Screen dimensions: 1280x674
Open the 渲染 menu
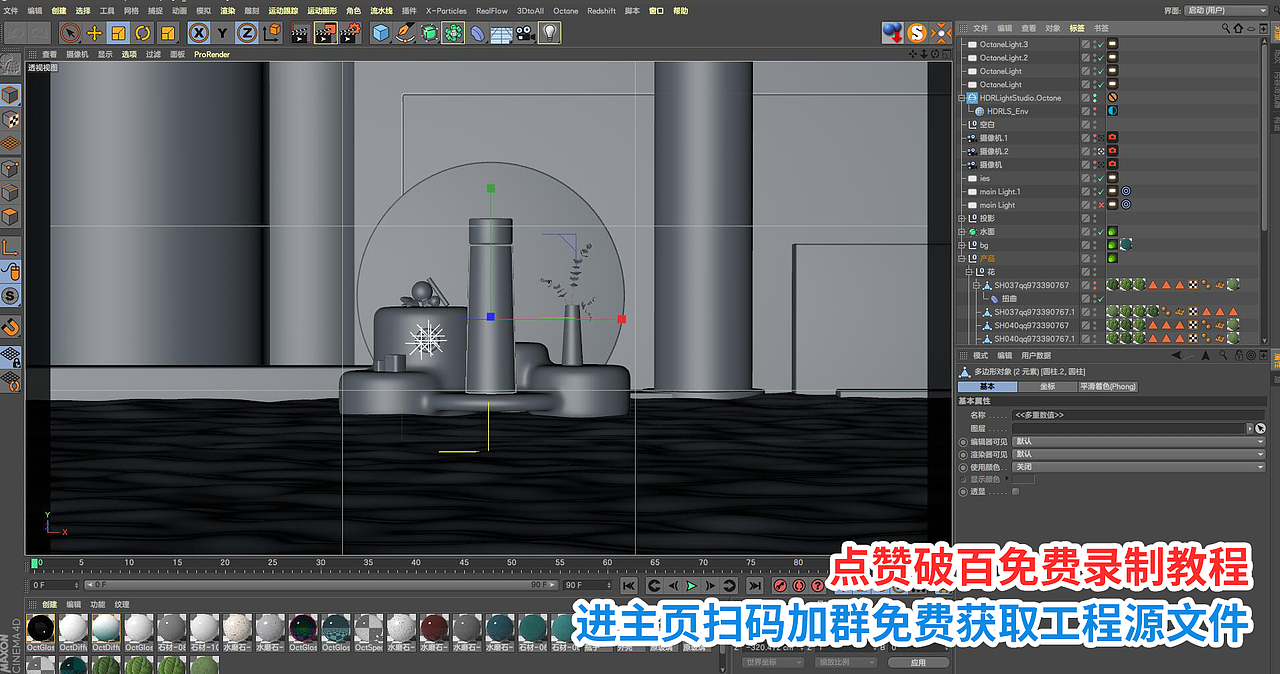click(x=227, y=11)
